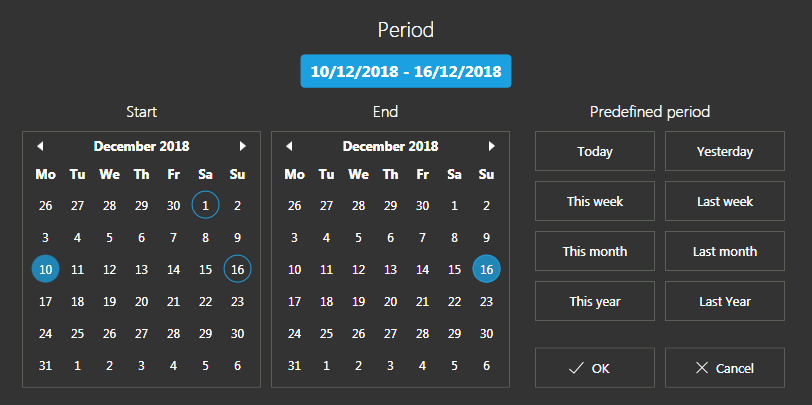
Task: Go to previous month in Start calendar
Action: coord(40,146)
